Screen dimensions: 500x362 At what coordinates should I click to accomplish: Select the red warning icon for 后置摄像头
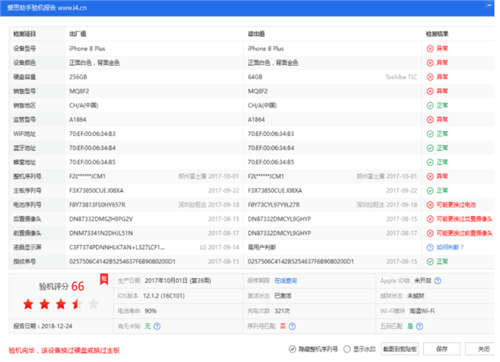(430, 219)
